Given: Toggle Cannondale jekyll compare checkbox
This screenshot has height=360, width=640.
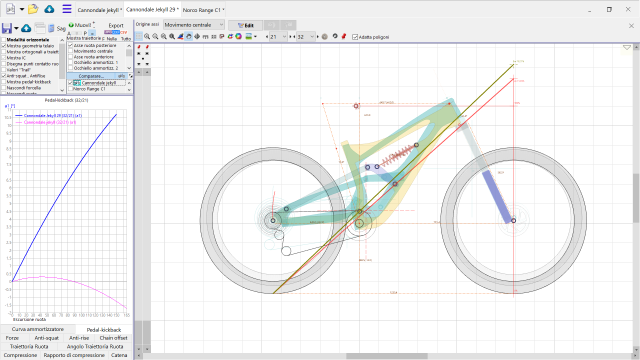Looking at the screenshot, I should click(x=71, y=83).
